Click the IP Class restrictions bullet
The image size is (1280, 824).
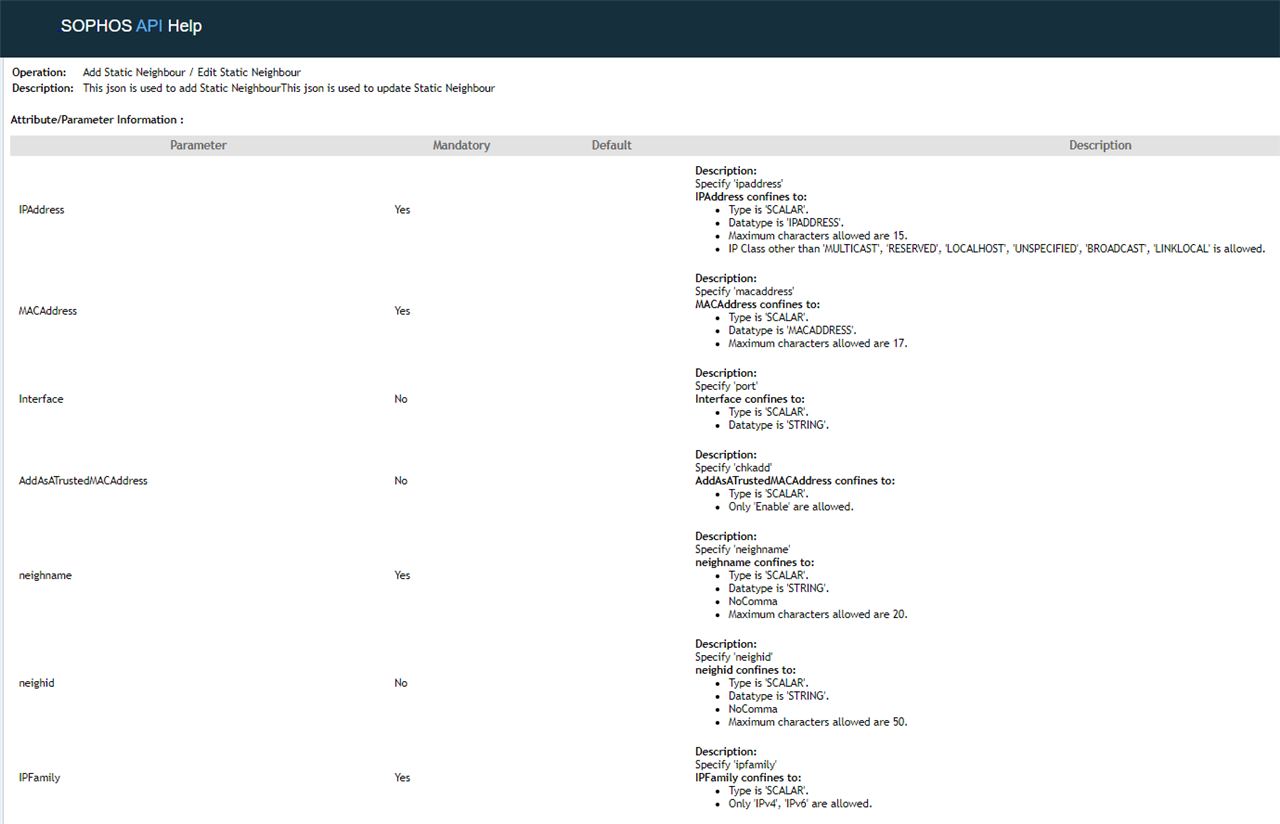(997, 249)
